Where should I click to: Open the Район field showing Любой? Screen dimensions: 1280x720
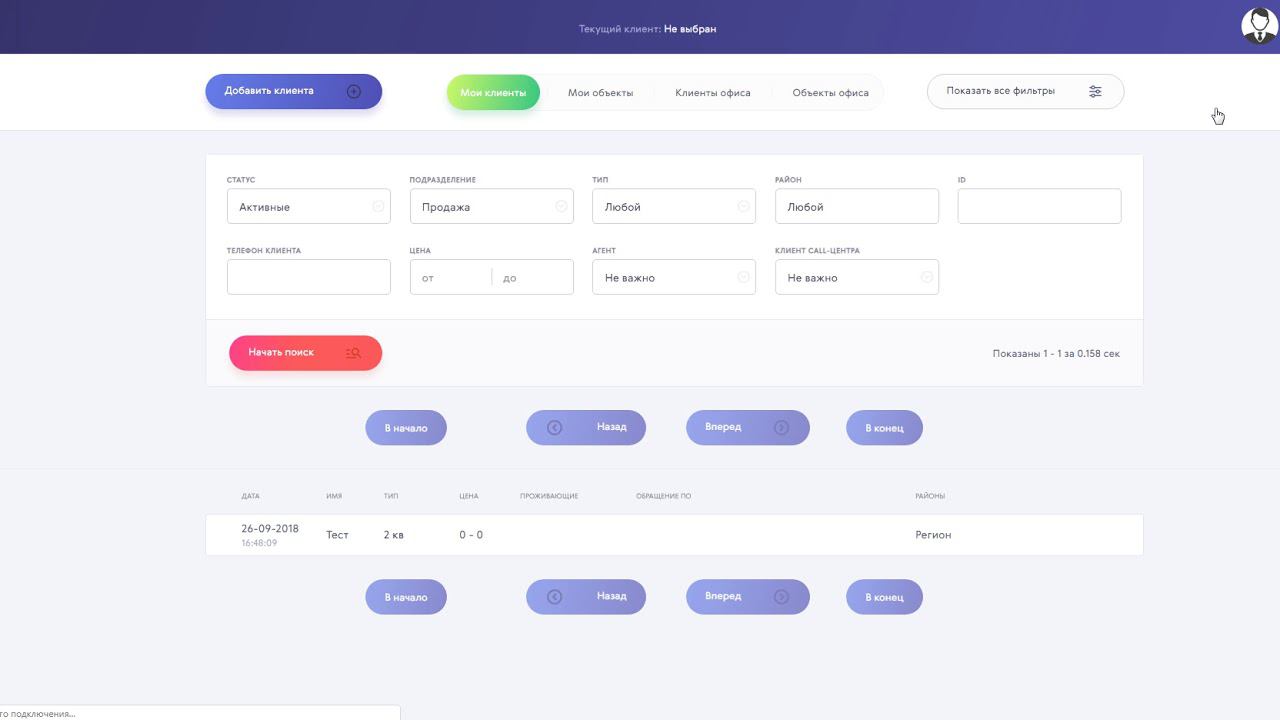[x=857, y=206]
